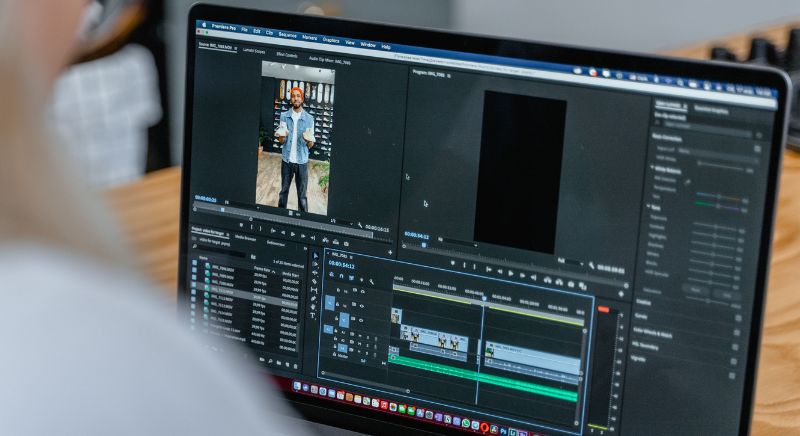
Task: Select the green audio clip in timeline
Action: click(482, 376)
